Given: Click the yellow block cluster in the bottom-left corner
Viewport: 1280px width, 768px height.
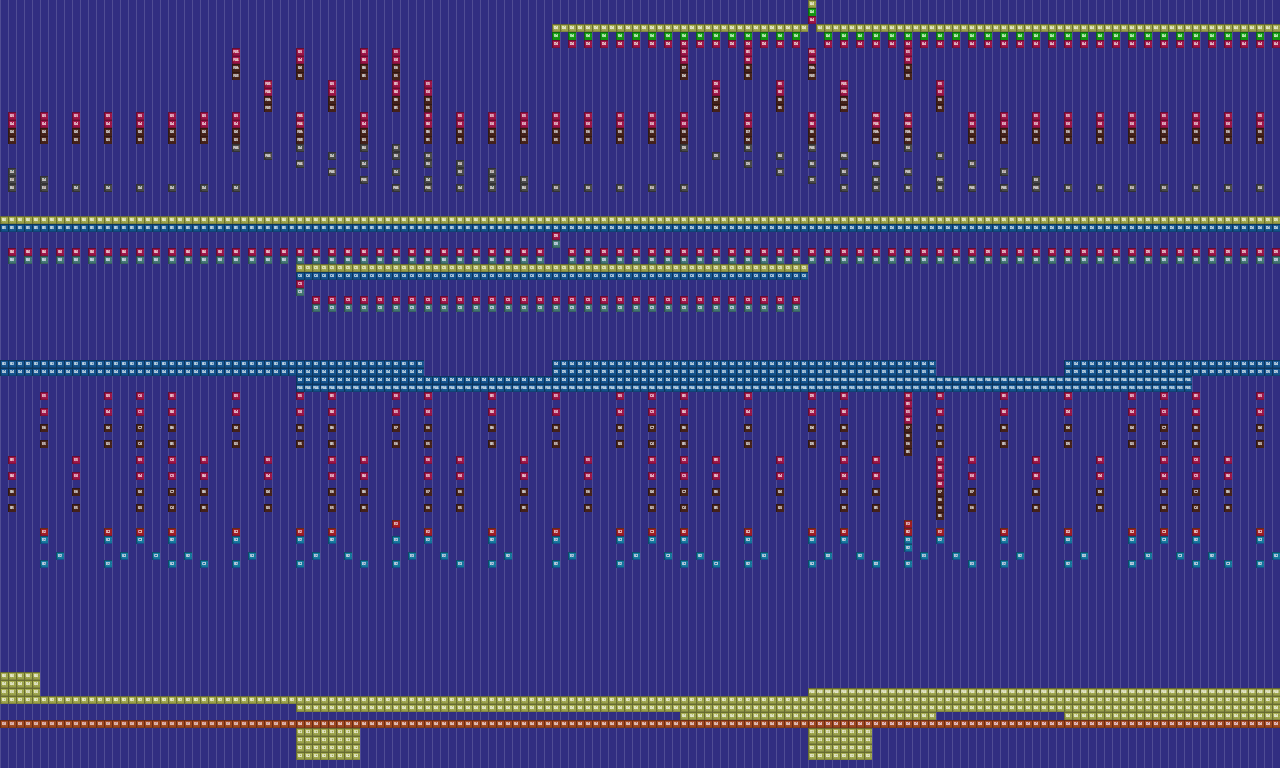Looking at the screenshot, I should [x=20, y=684].
